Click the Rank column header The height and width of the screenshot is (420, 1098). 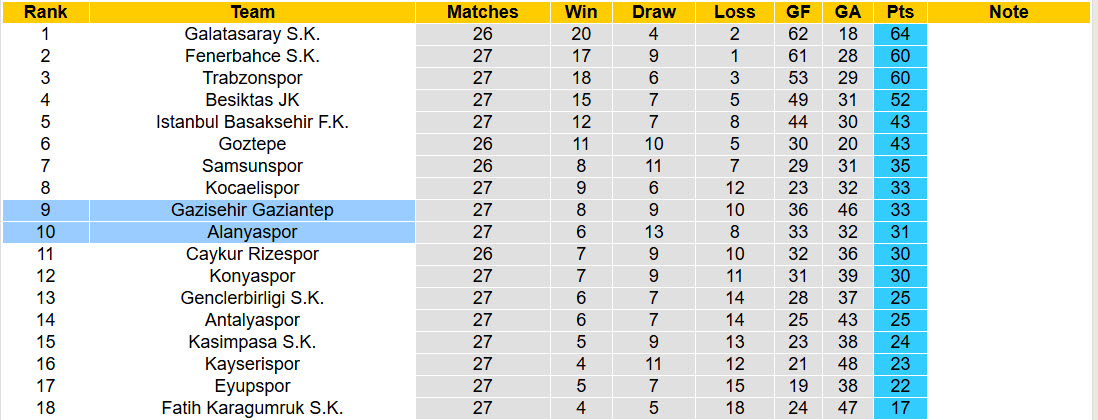[45, 12]
